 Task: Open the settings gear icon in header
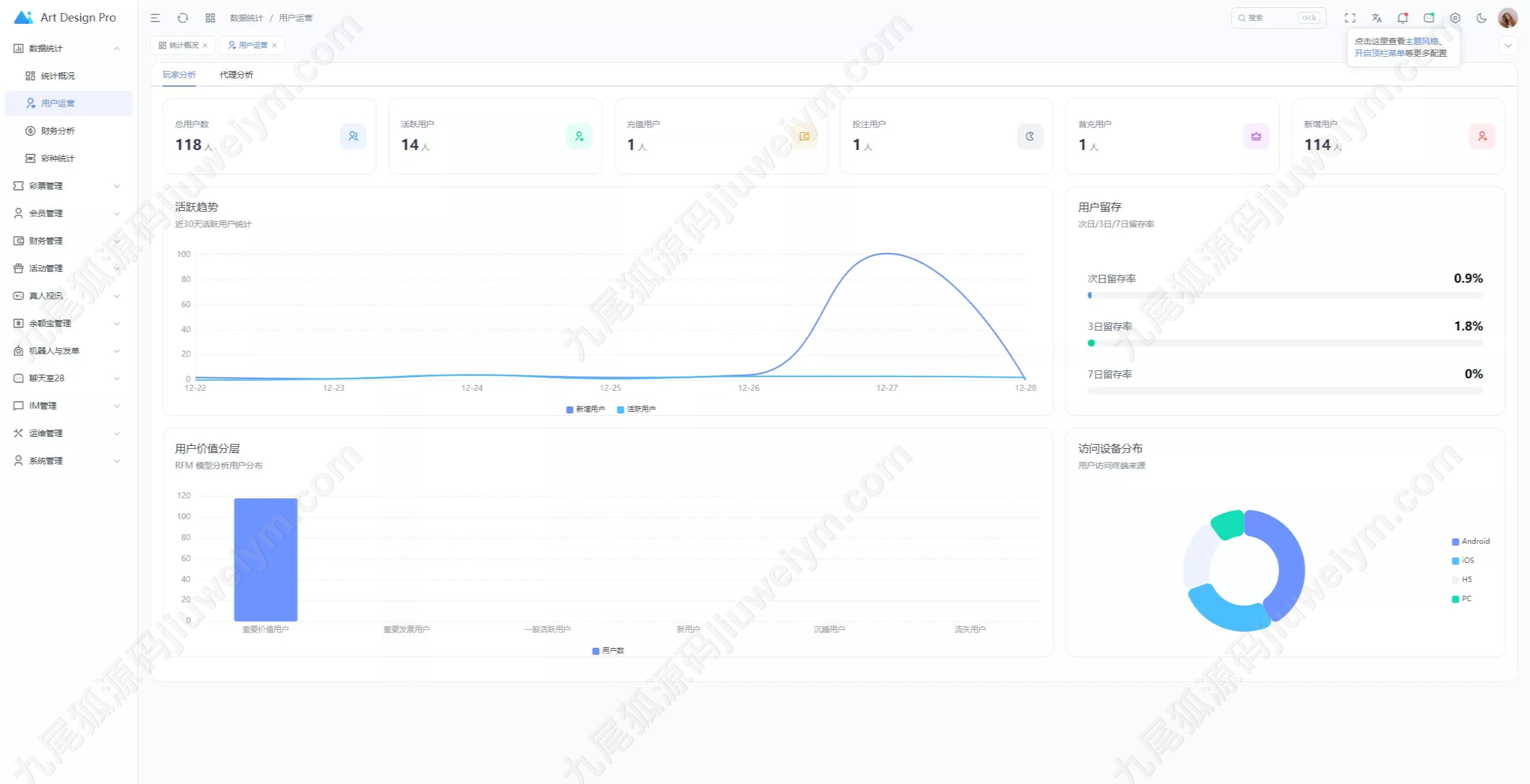tap(1455, 18)
